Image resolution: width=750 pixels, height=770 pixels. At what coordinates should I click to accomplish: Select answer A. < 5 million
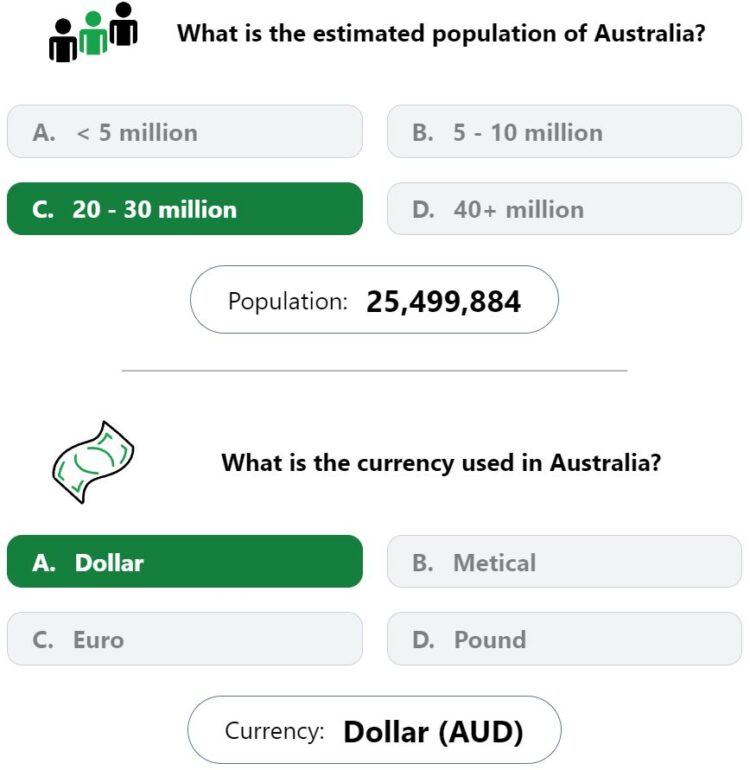coord(185,132)
